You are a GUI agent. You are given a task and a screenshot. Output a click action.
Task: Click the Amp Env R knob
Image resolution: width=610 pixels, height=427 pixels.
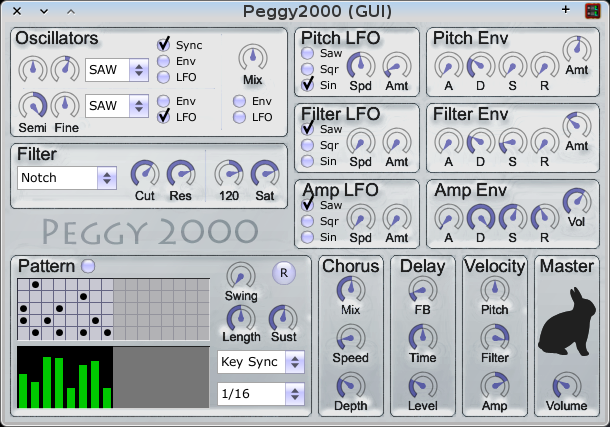(545, 218)
